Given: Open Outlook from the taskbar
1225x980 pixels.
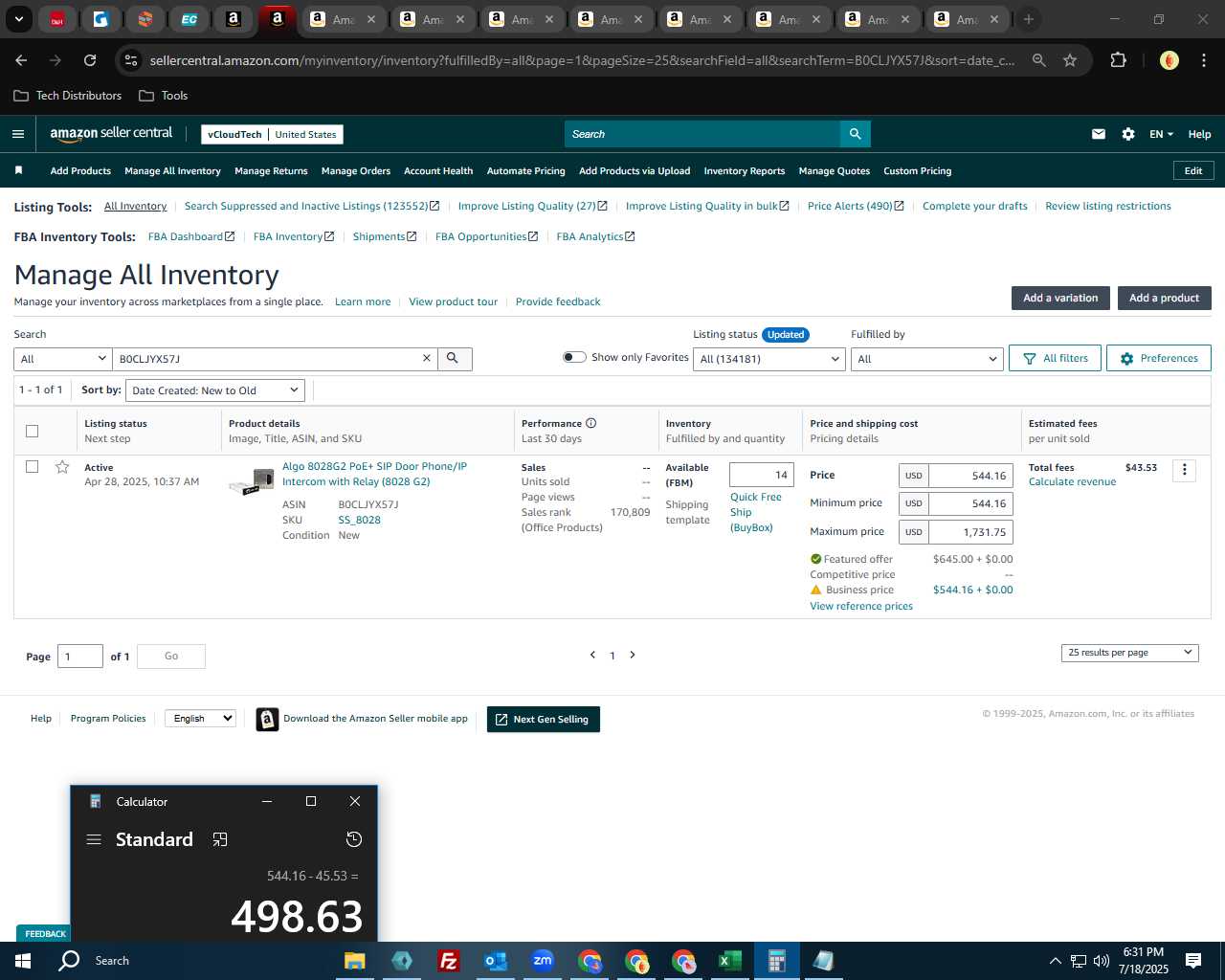Looking at the screenshot, I should point(495,961).
